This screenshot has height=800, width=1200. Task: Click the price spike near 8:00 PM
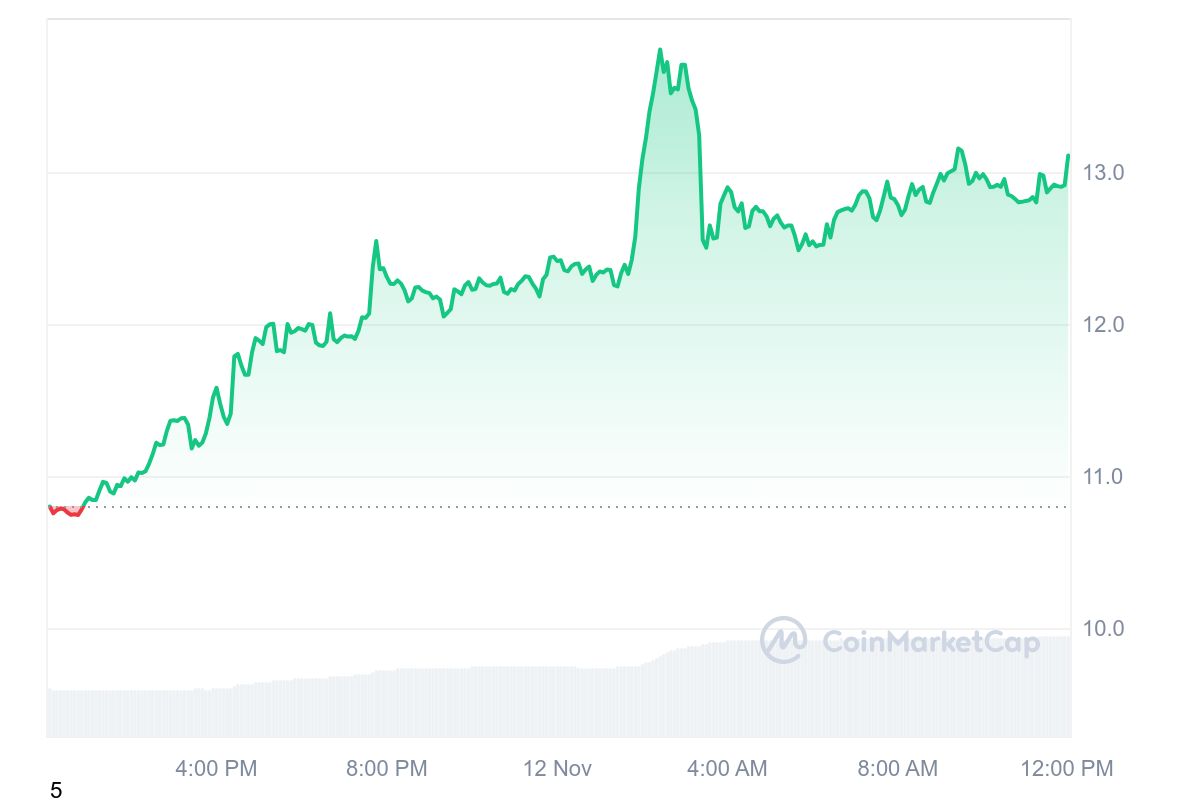click(376, 241)
